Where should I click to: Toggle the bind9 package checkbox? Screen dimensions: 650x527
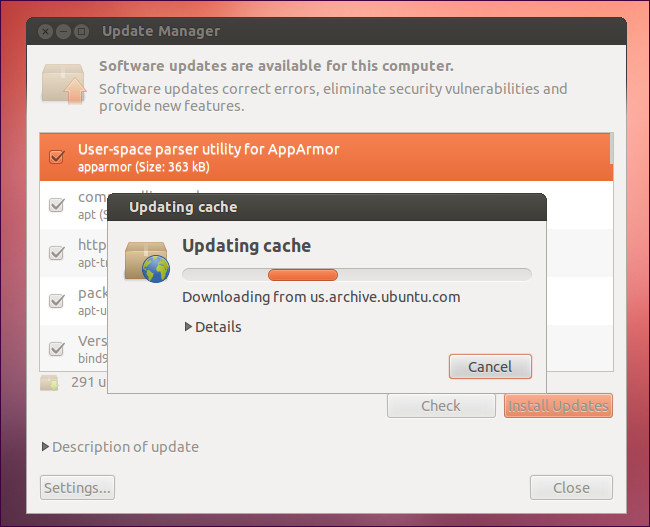(57, 349)
